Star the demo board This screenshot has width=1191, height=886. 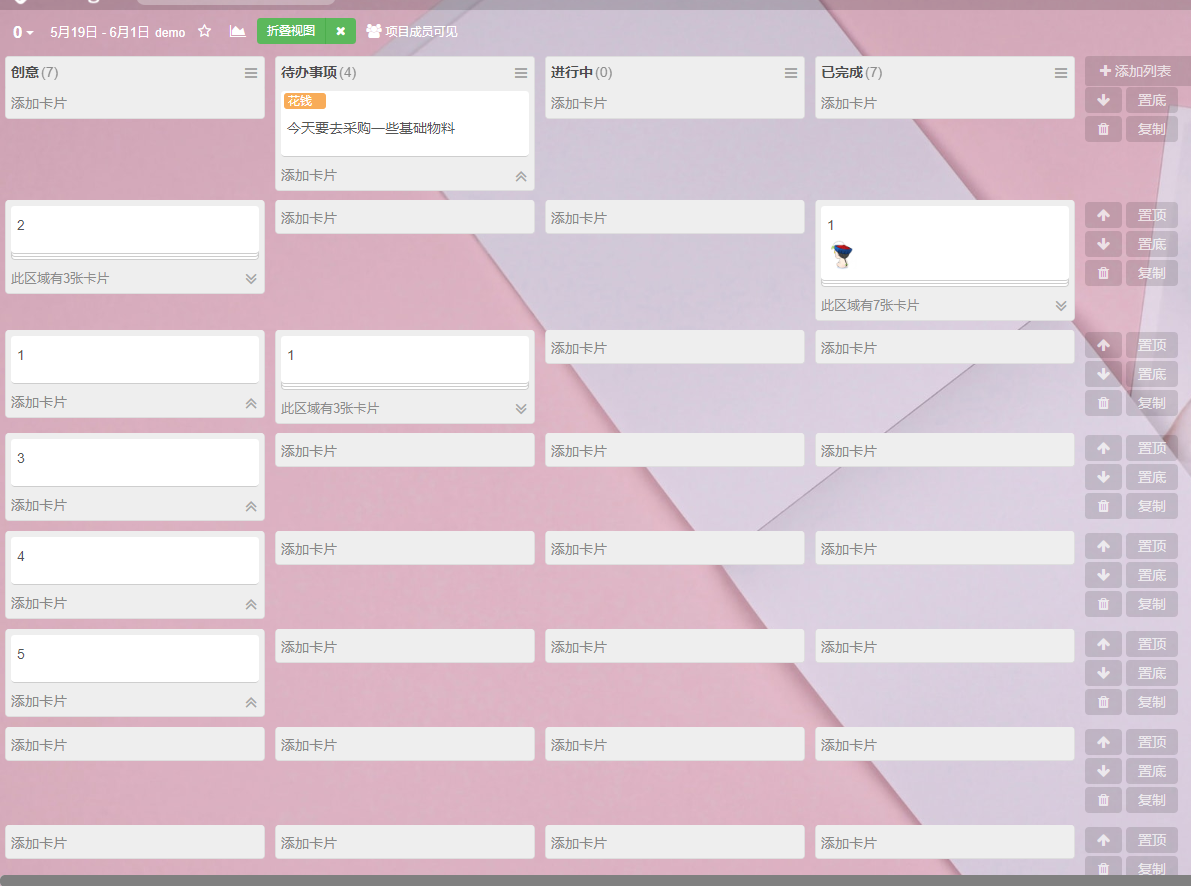coord(204,31)
